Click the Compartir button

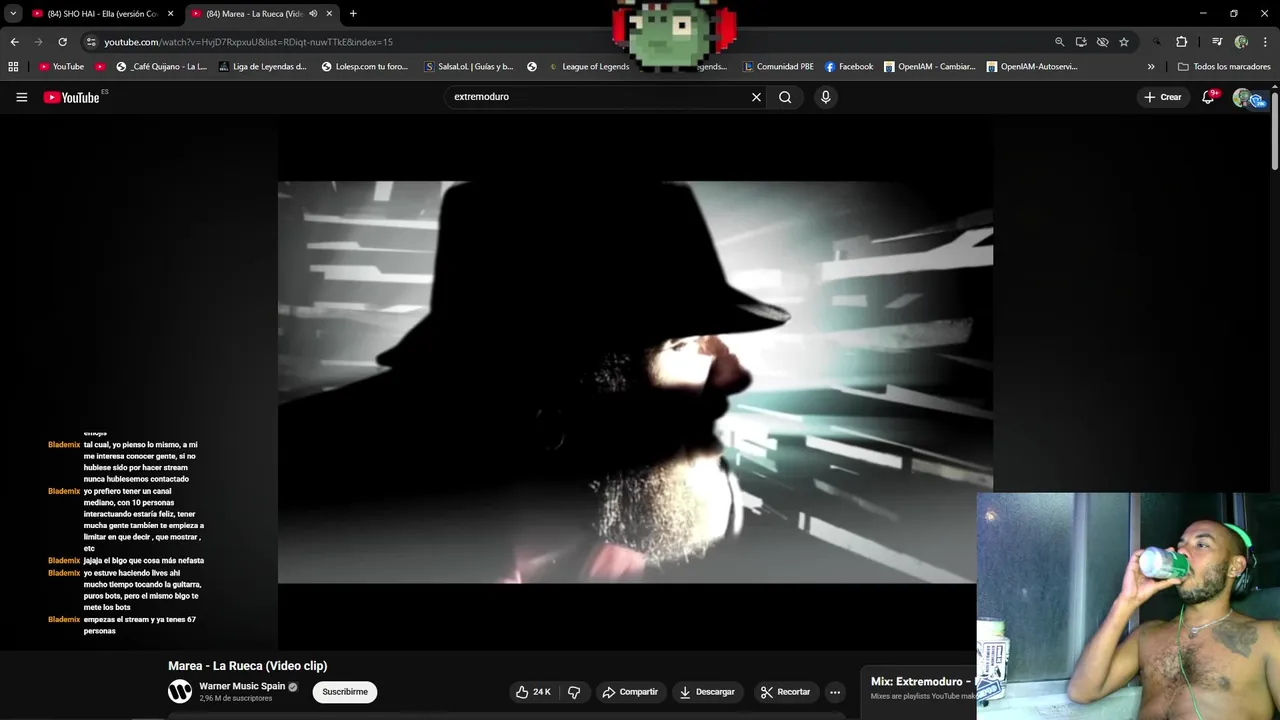[x=630, y=692]
